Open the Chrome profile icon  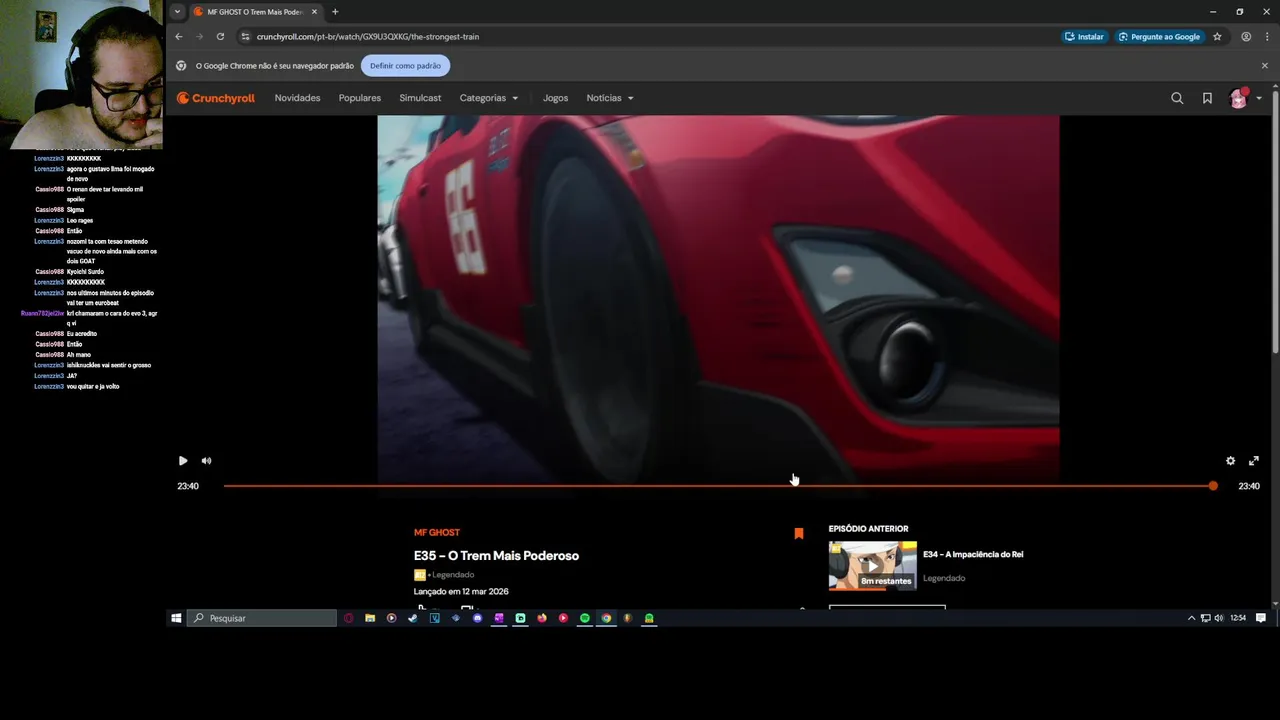pos(1246,37)
